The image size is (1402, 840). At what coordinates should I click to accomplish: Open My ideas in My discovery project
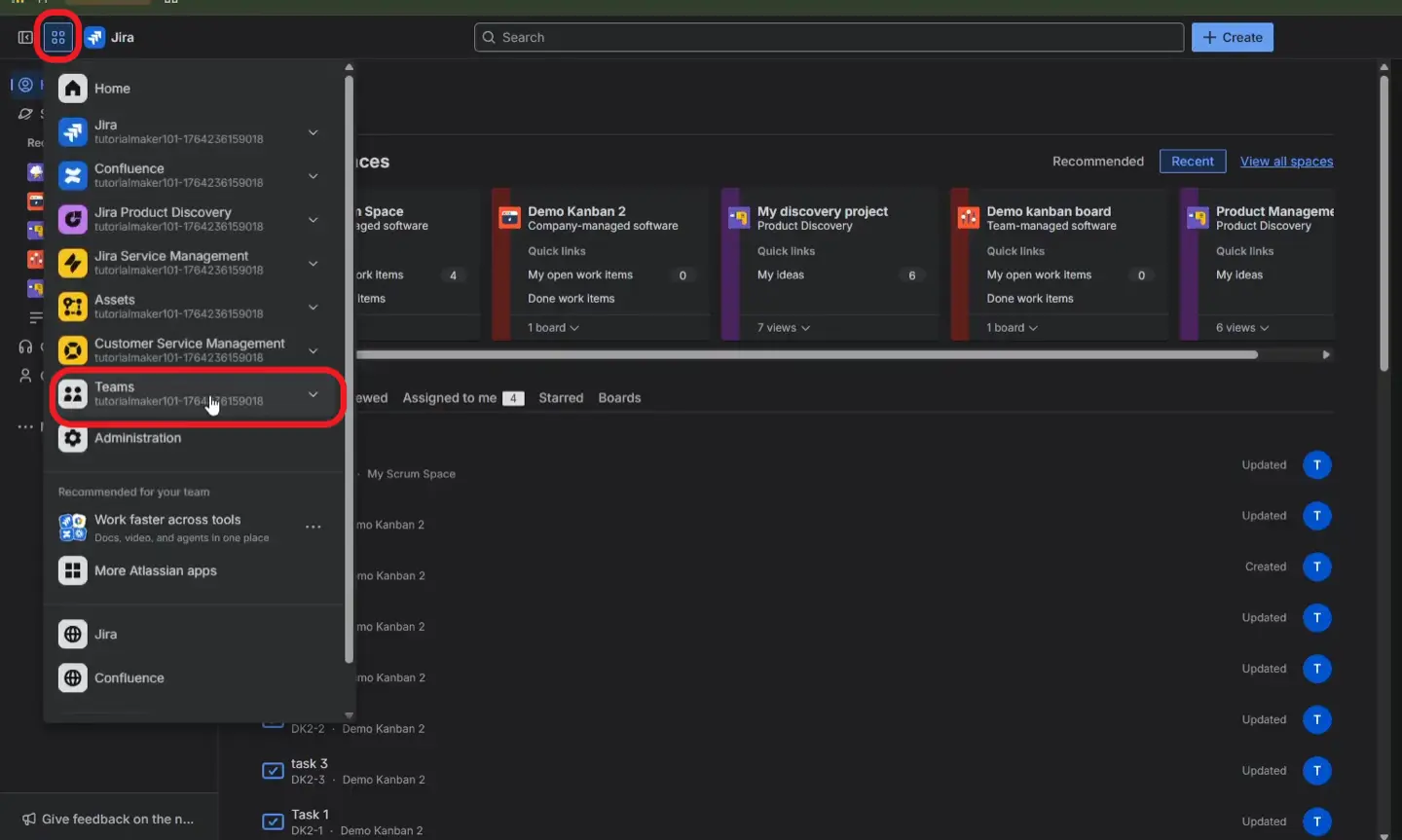[781, 275]
